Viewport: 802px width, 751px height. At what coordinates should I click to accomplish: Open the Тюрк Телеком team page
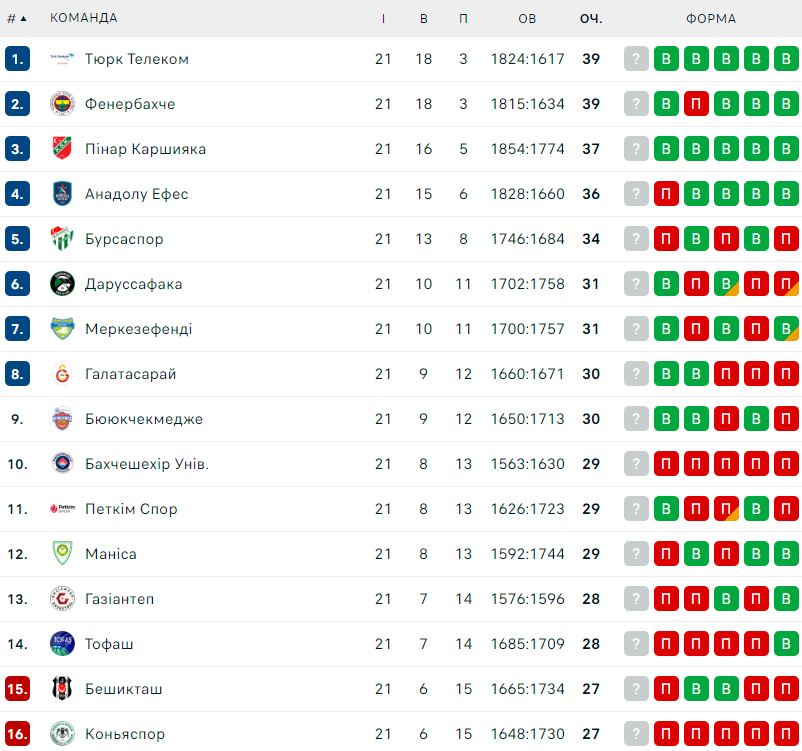coord(137,59)
